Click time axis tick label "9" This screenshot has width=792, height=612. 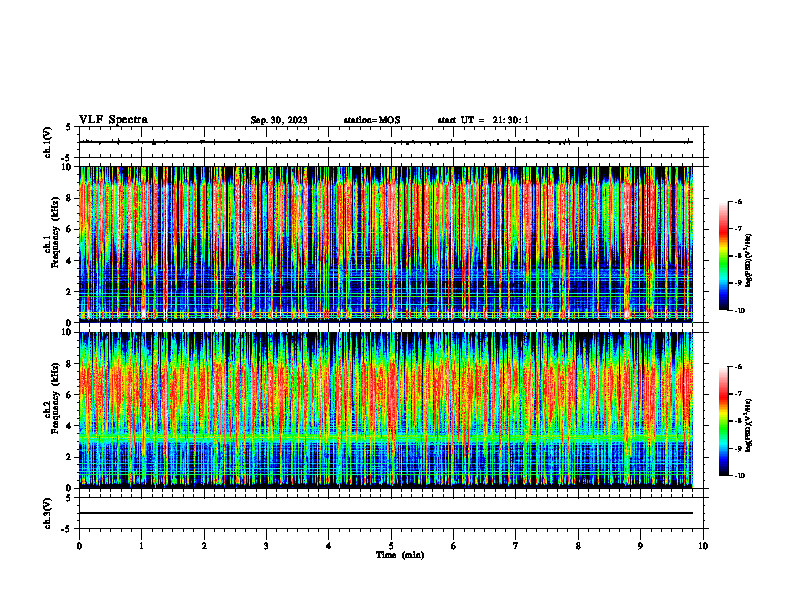(641, 546)
